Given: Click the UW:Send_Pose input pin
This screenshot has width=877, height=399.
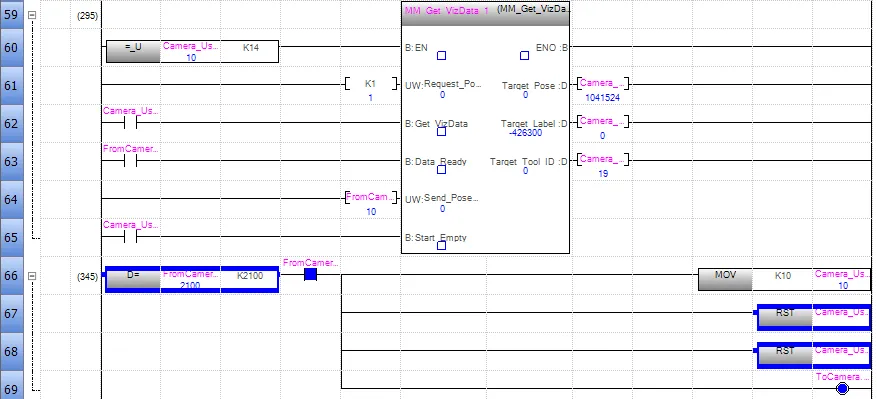Looking at the screenshot, I should point(442,199).
